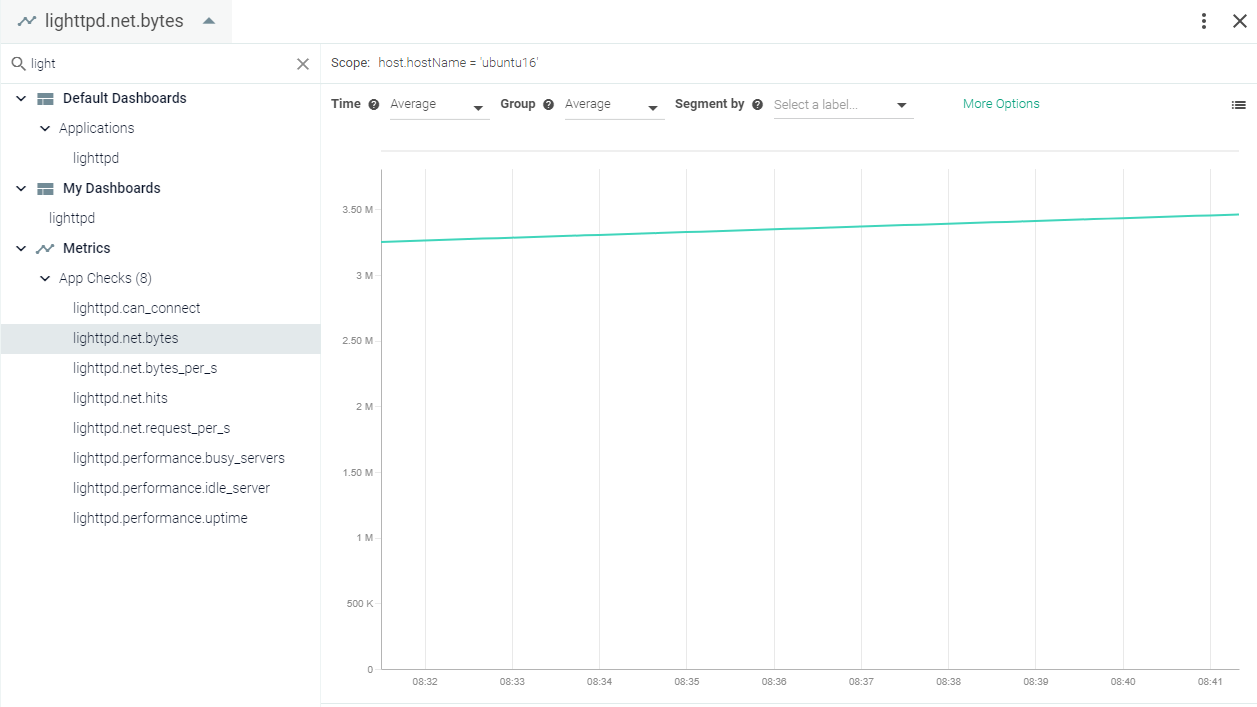Open the three-dot more options menu

point(1204,21)
